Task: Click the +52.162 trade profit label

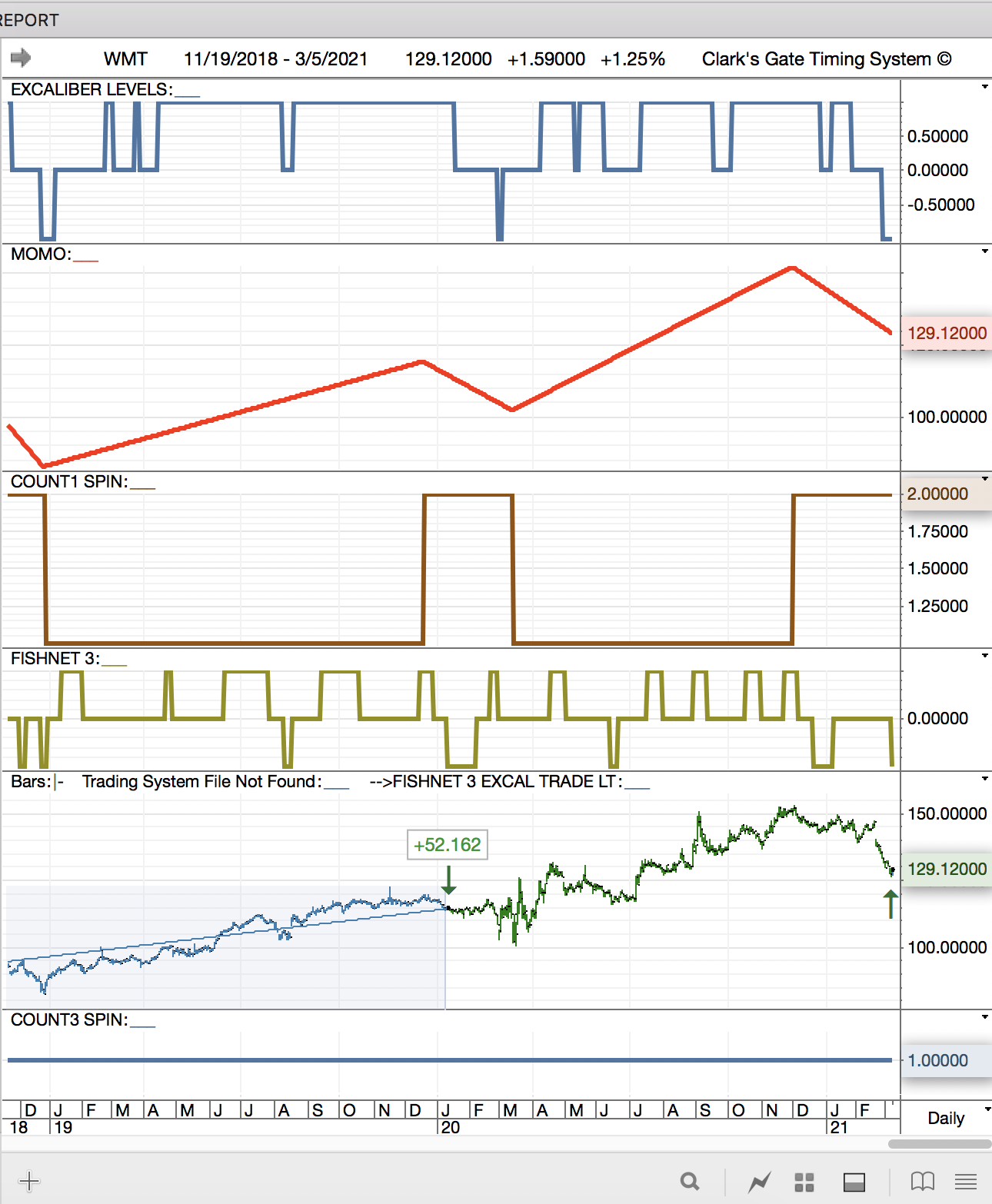Action: point(448,844)
